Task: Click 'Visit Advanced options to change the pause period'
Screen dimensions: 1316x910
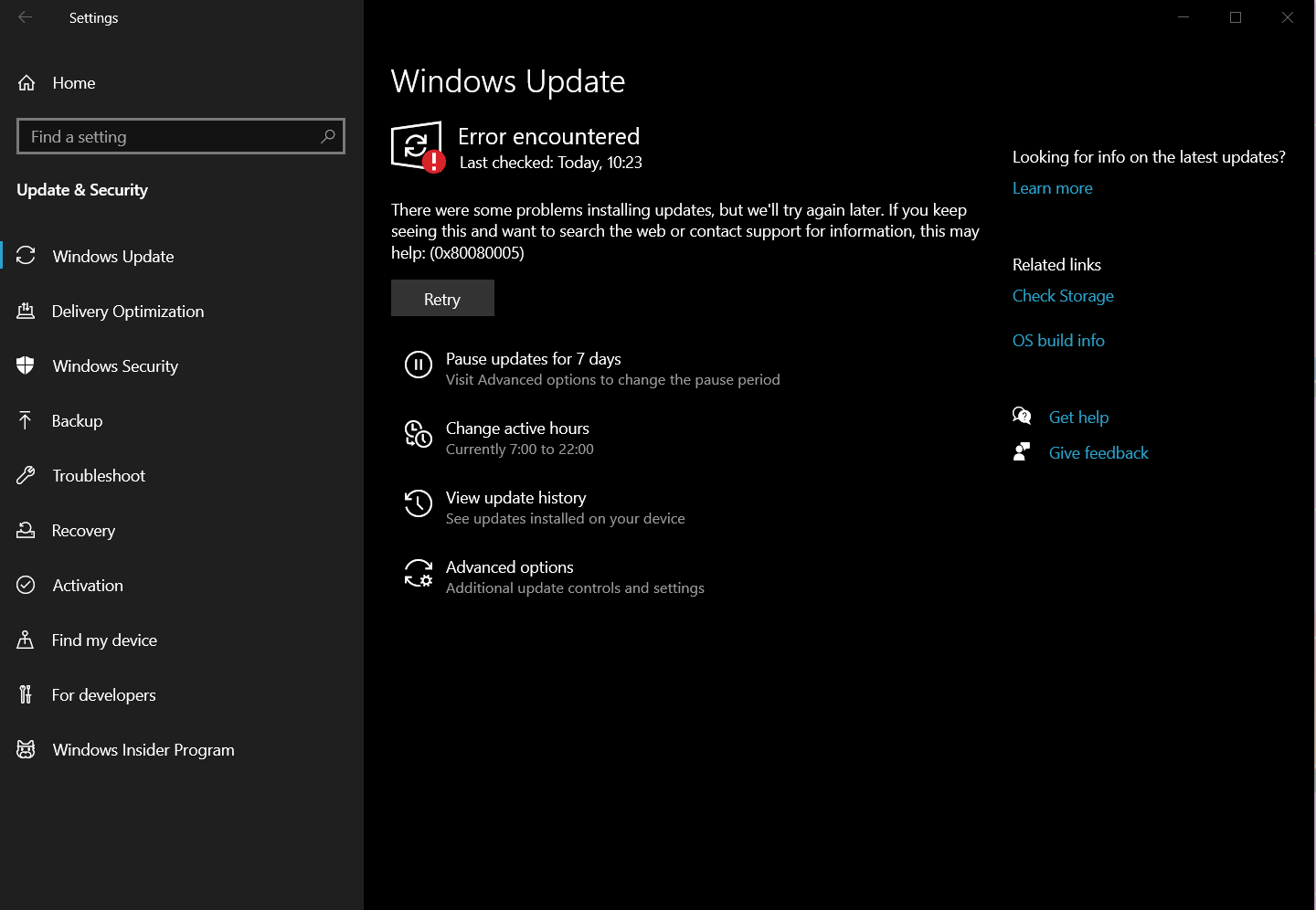Action: coord(613,380)
